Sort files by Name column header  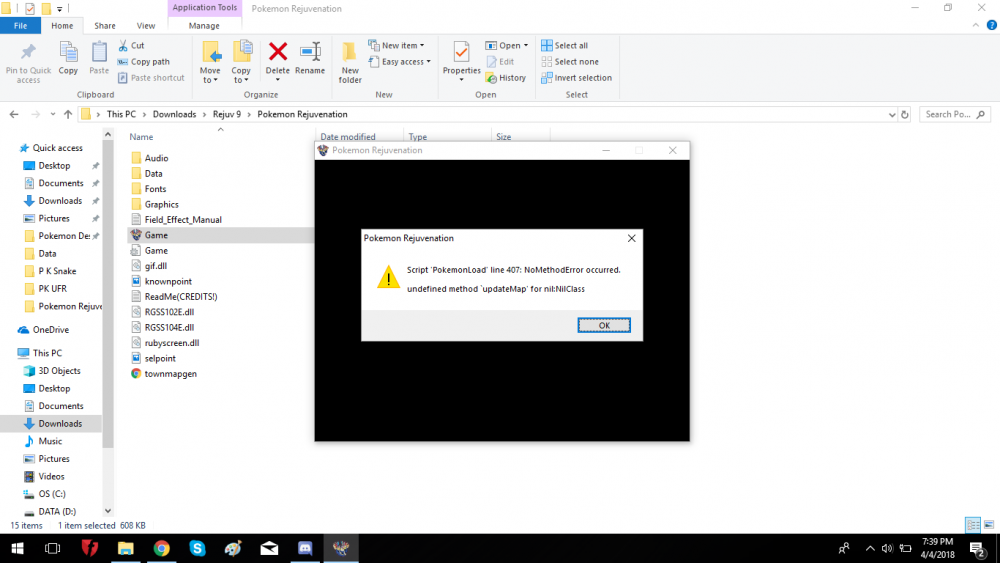pyautogui.click(x=141, y=136)
